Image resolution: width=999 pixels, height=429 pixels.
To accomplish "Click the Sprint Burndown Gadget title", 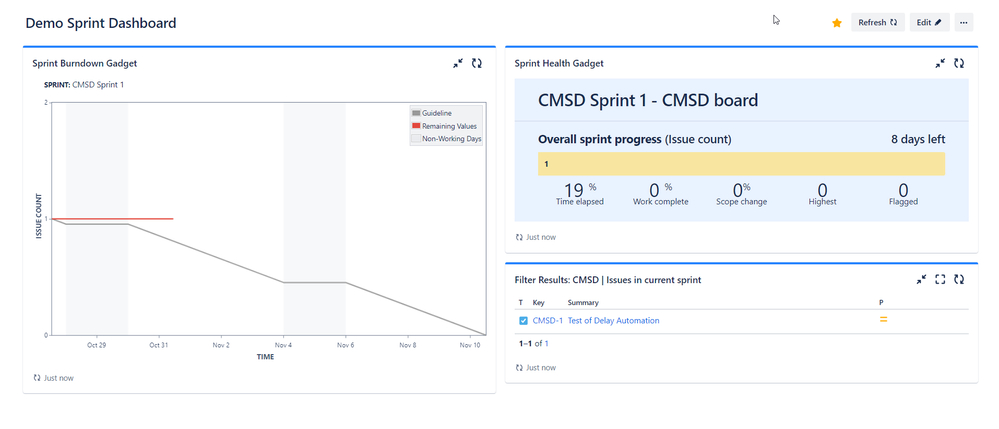I will coord(85,63).
